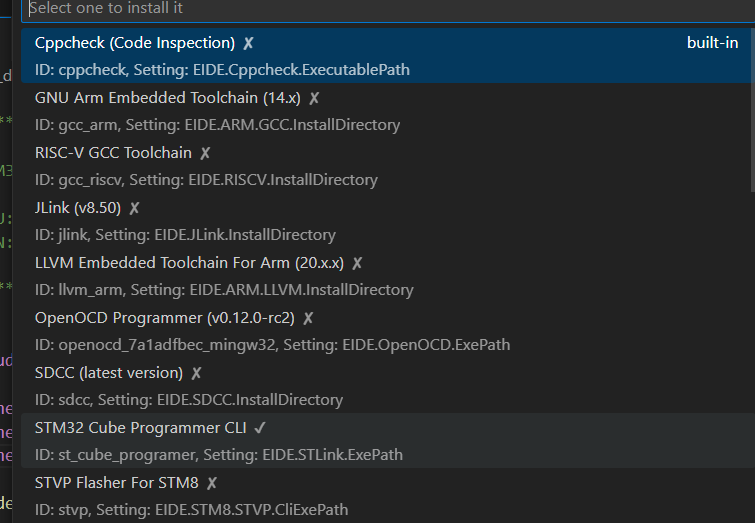Choose STVP Flasher For STM8
Viewport: 755px width, 523px height.
click(x=388, y=495)
